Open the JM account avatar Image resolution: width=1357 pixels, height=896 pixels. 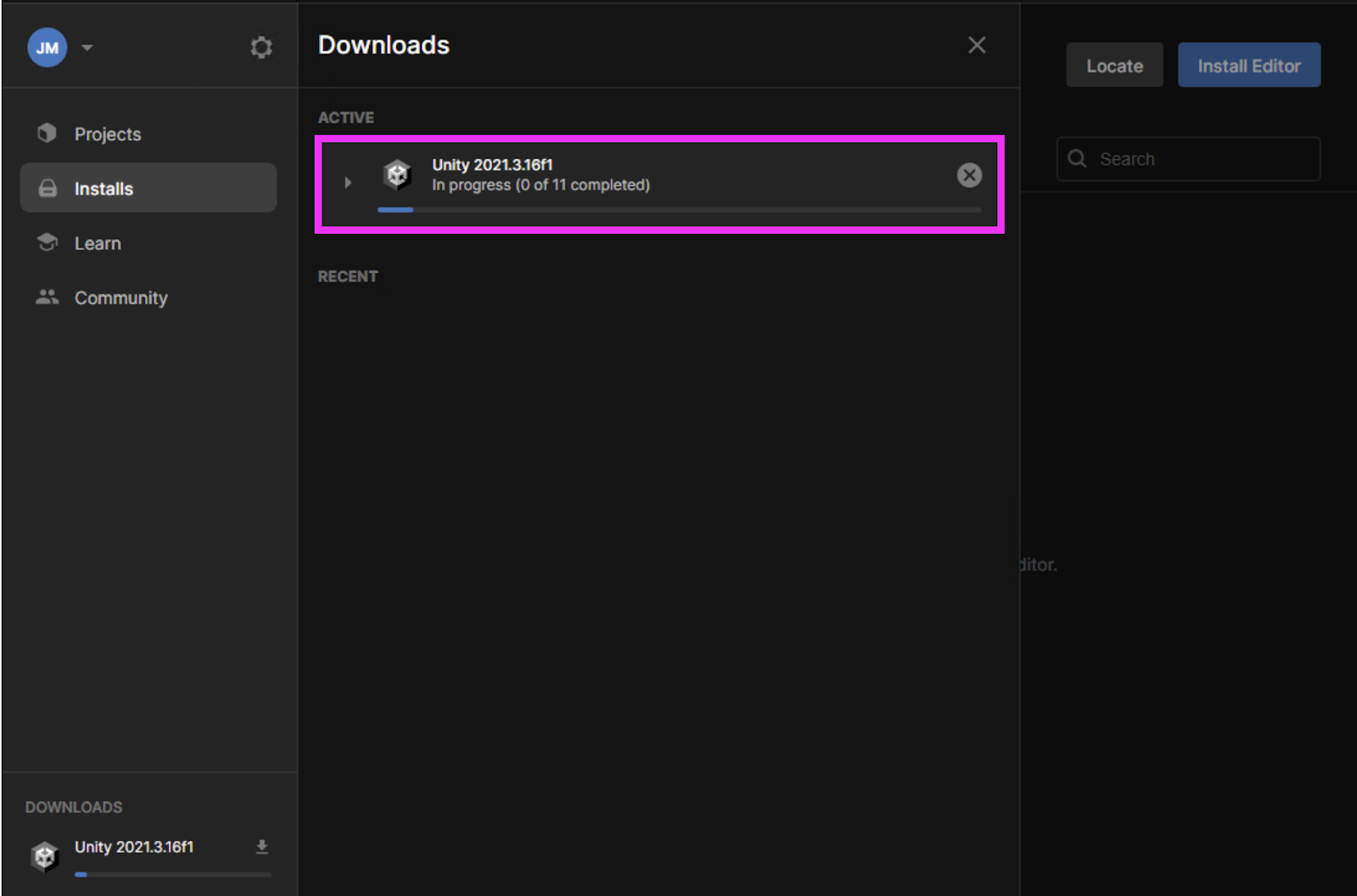tap(47, 47)
